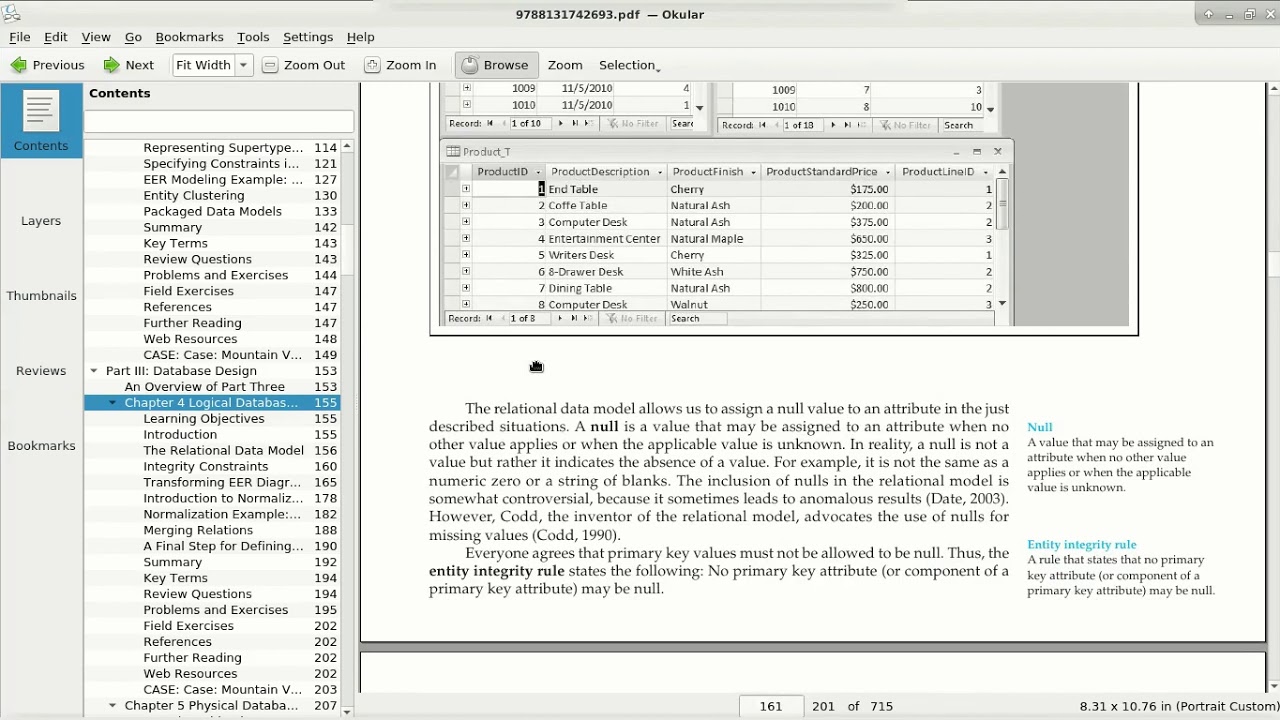Click the Zoom In toolbar button
1280x720 pixels.
point(400,65)
